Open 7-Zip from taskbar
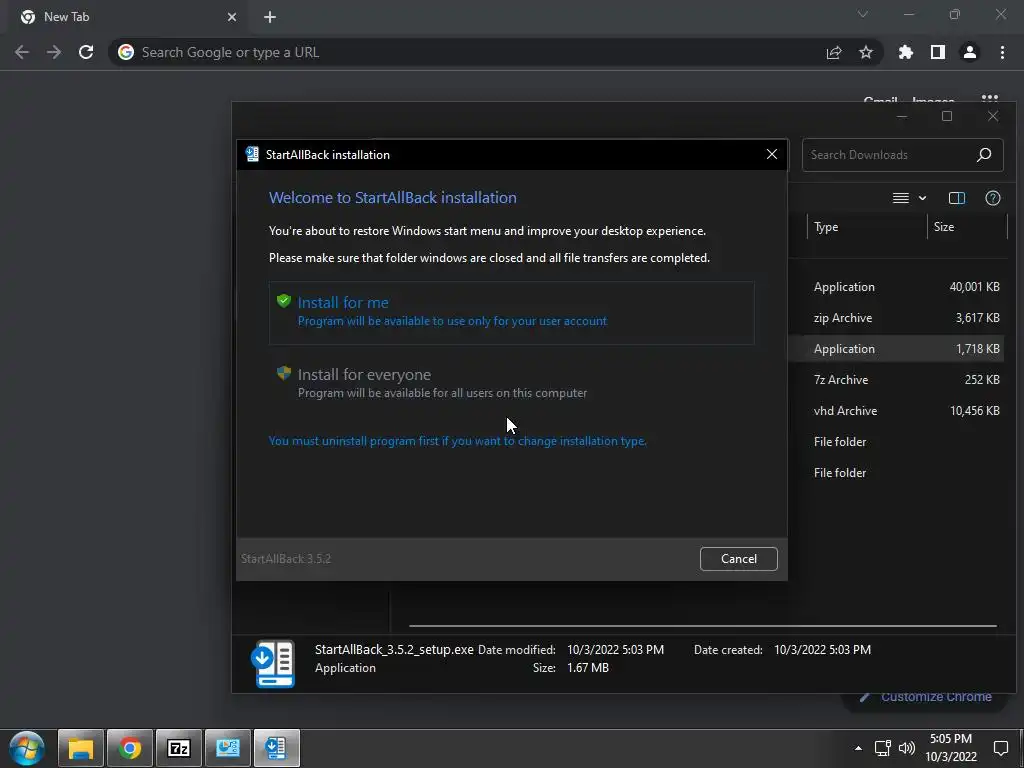The height and width of the screenshot is (768, 1024). pyautogui.click(x=178, y=748)
